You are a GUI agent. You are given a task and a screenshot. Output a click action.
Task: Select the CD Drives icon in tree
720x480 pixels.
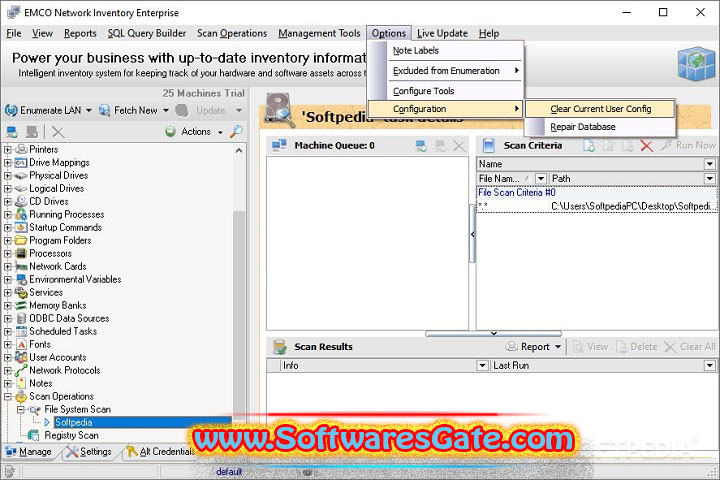(21, 201)
